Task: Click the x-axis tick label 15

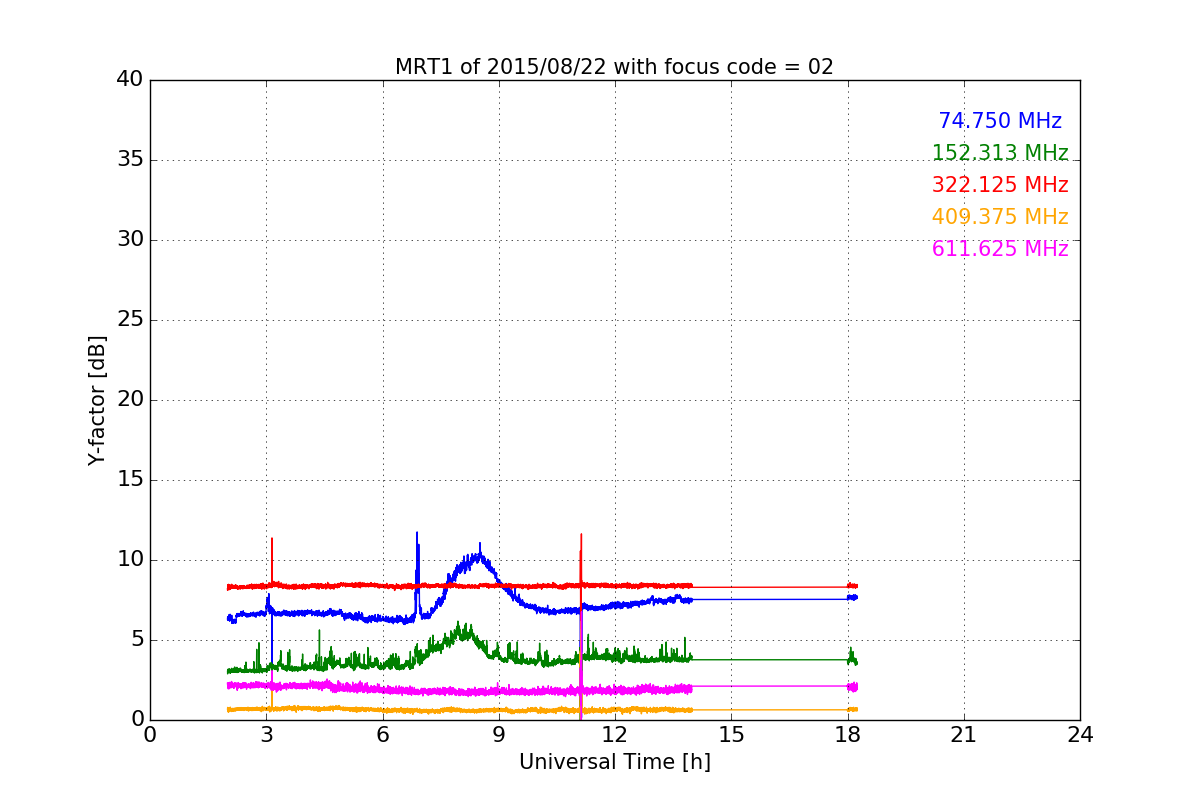Action: (731, 735)
